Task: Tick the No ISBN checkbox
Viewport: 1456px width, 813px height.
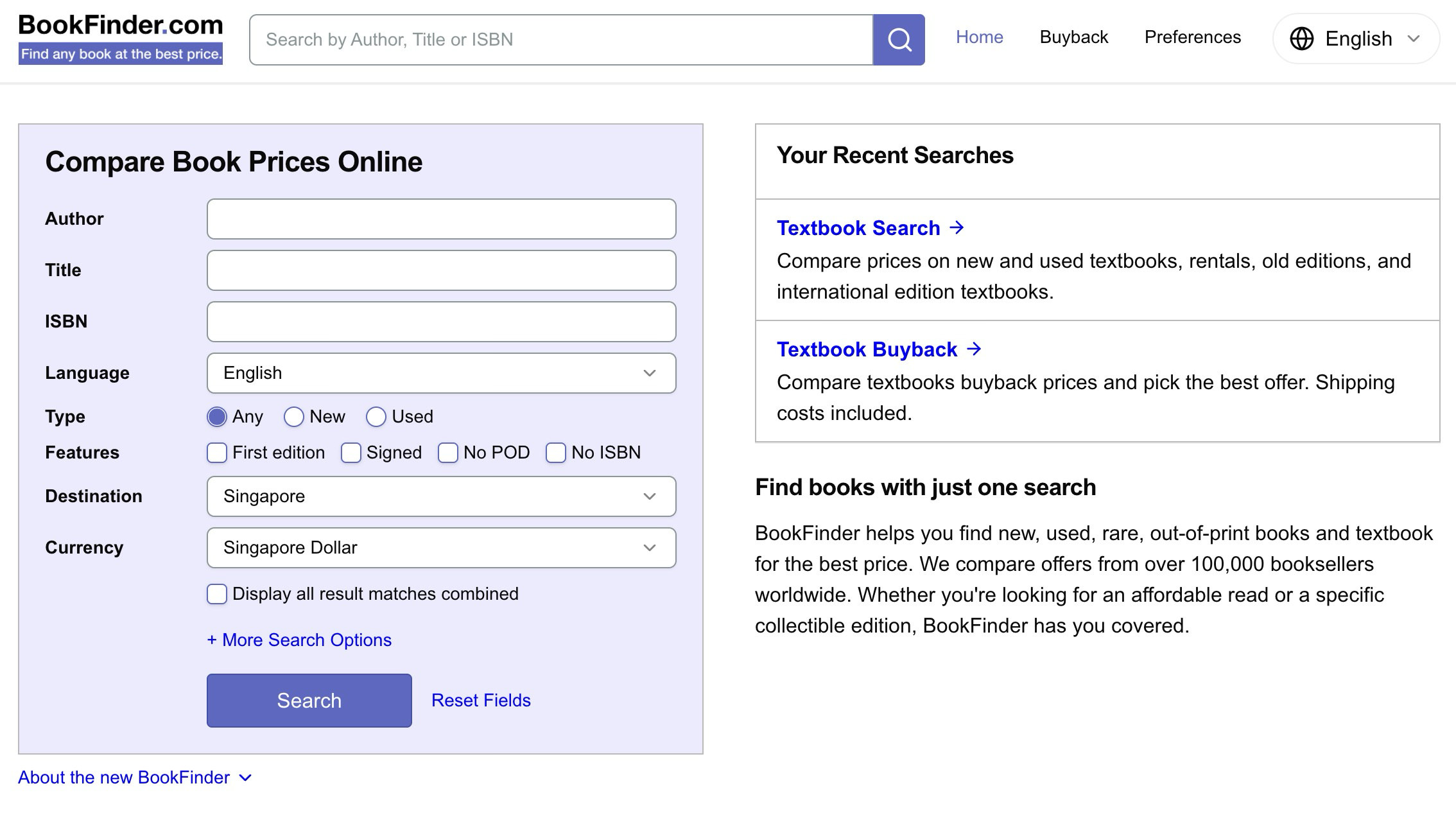Action: click(x=556, y=453)
